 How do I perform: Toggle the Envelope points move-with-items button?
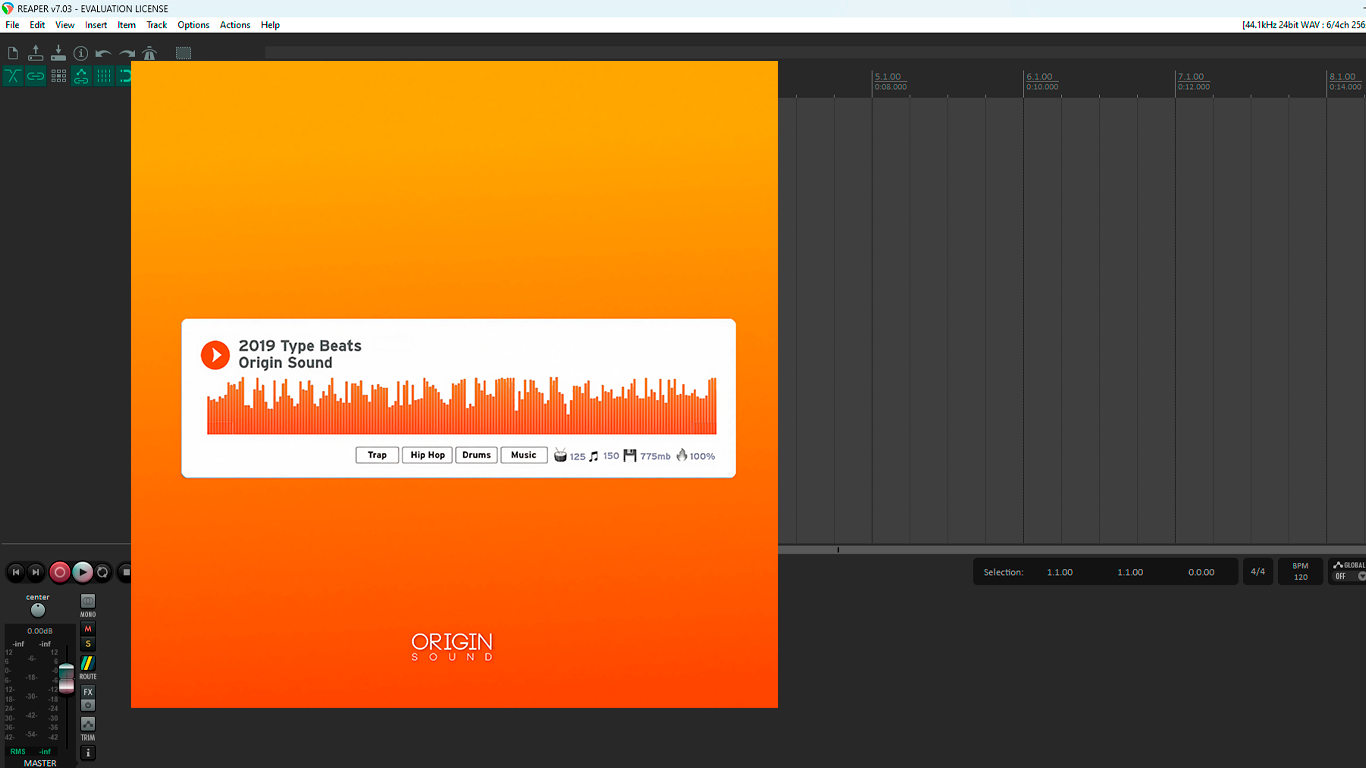[x=81, y=76]
